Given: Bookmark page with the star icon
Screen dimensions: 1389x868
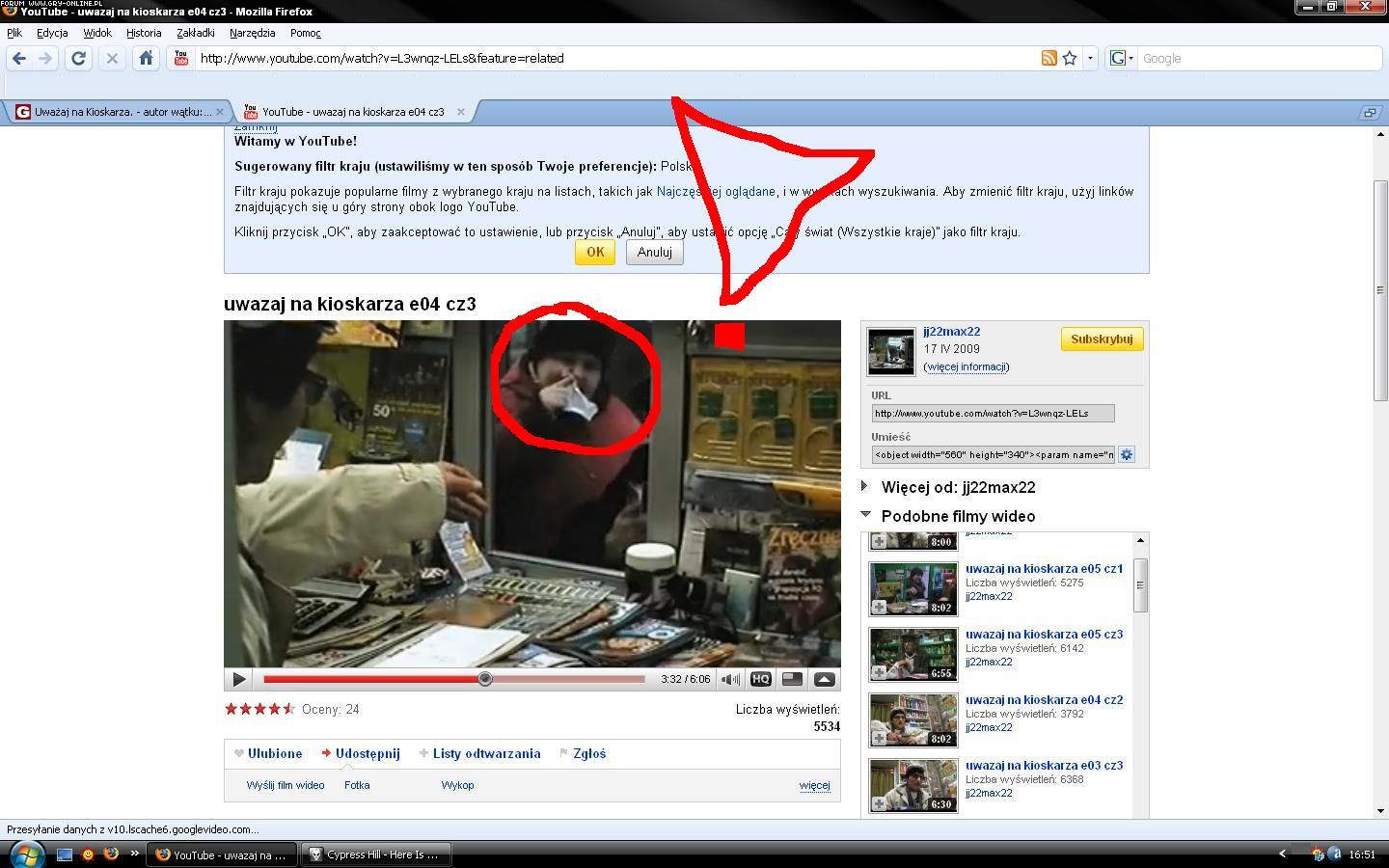Looking at the screenshot, I should point(1070,59).
